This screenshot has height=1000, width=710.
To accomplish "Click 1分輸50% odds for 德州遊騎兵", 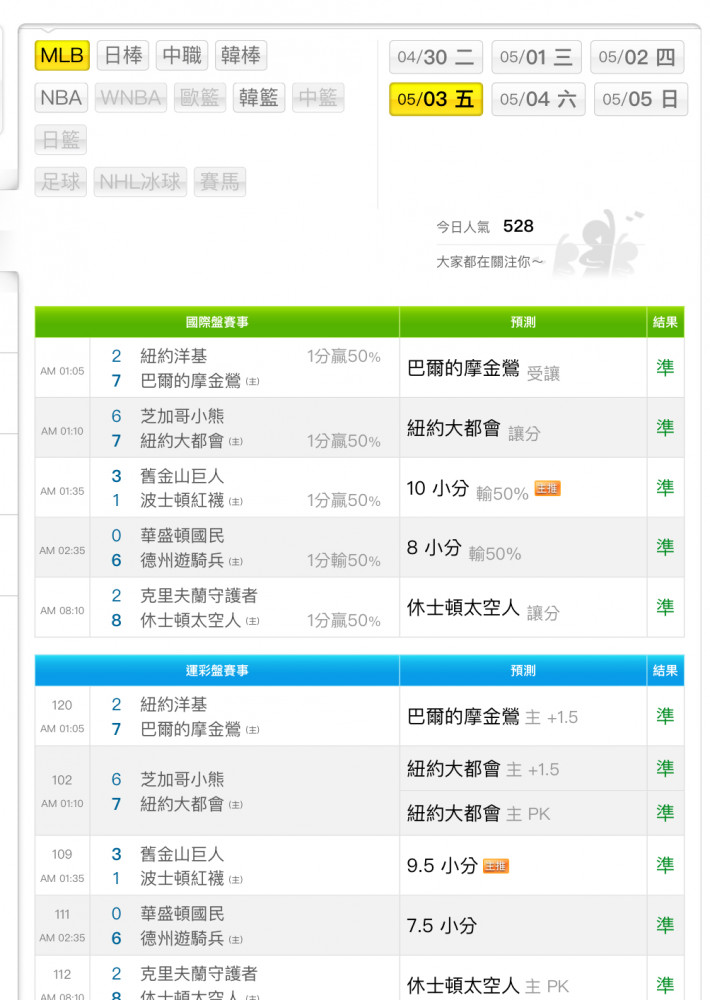I will (344, 561).
